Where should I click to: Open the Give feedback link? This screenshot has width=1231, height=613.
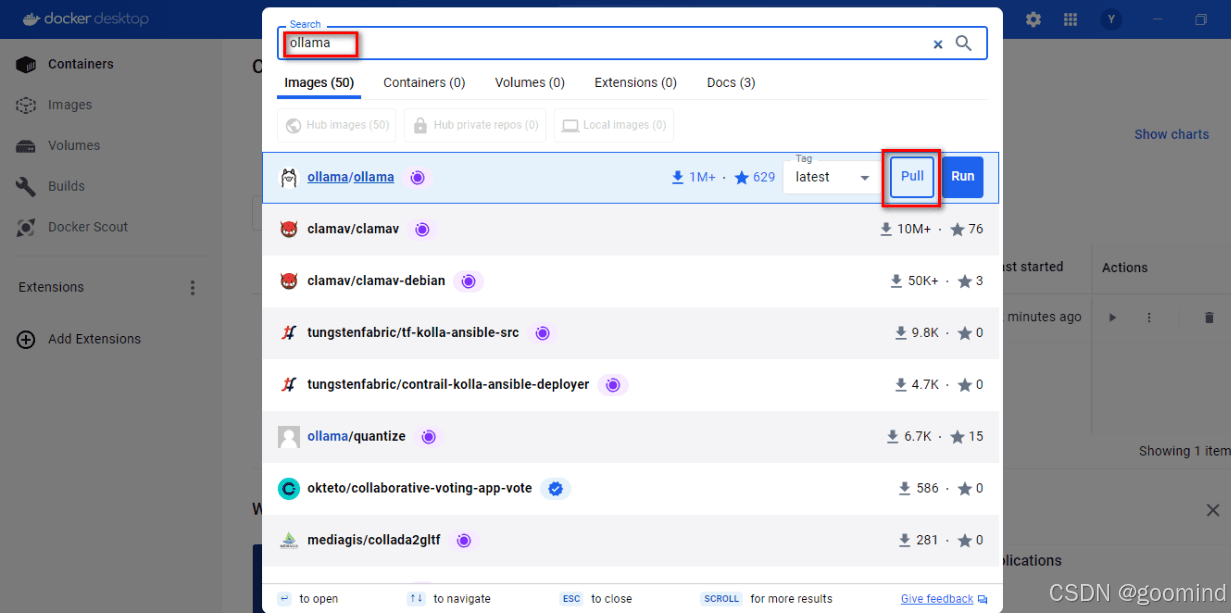tap(937, 599)
